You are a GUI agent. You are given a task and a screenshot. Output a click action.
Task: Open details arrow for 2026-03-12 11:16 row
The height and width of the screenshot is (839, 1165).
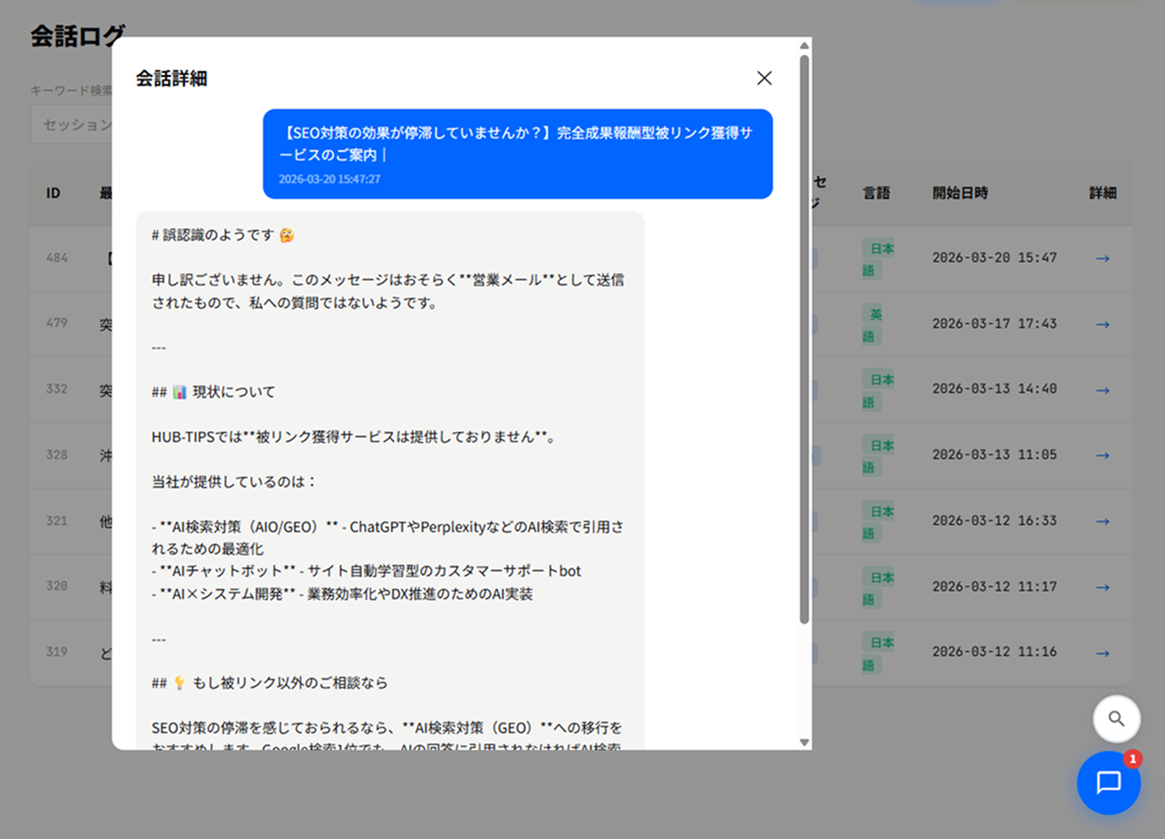1103,653
